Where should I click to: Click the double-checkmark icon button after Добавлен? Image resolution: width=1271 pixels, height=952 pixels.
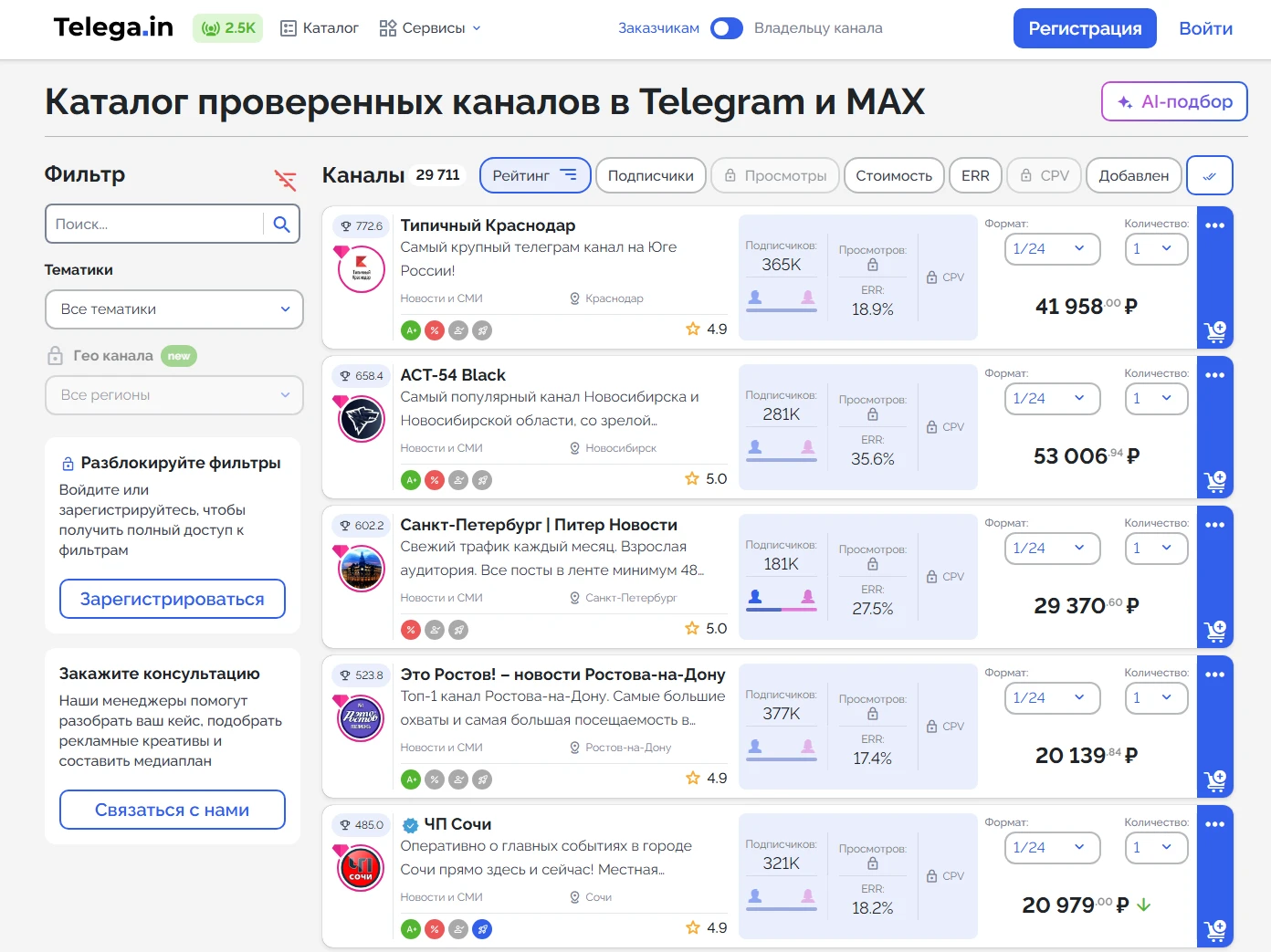(1209, 175)
